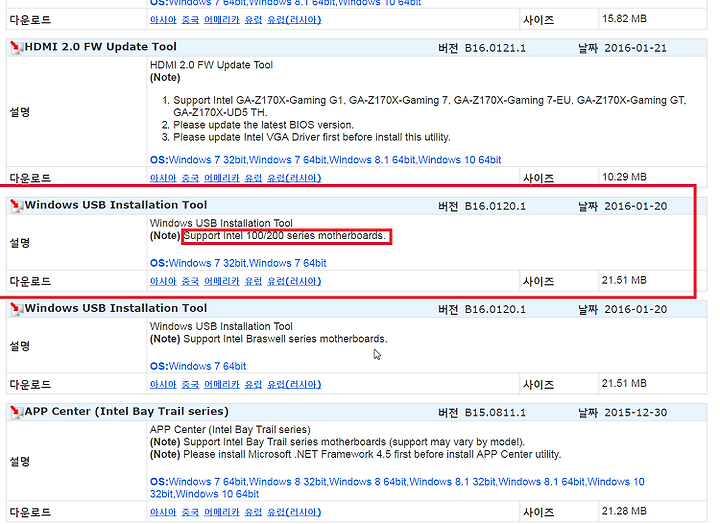Screen dimensions: 720x524
Task: Click the APP Center OS line starting Windows 7 64bit
Action: pos(397,488)
